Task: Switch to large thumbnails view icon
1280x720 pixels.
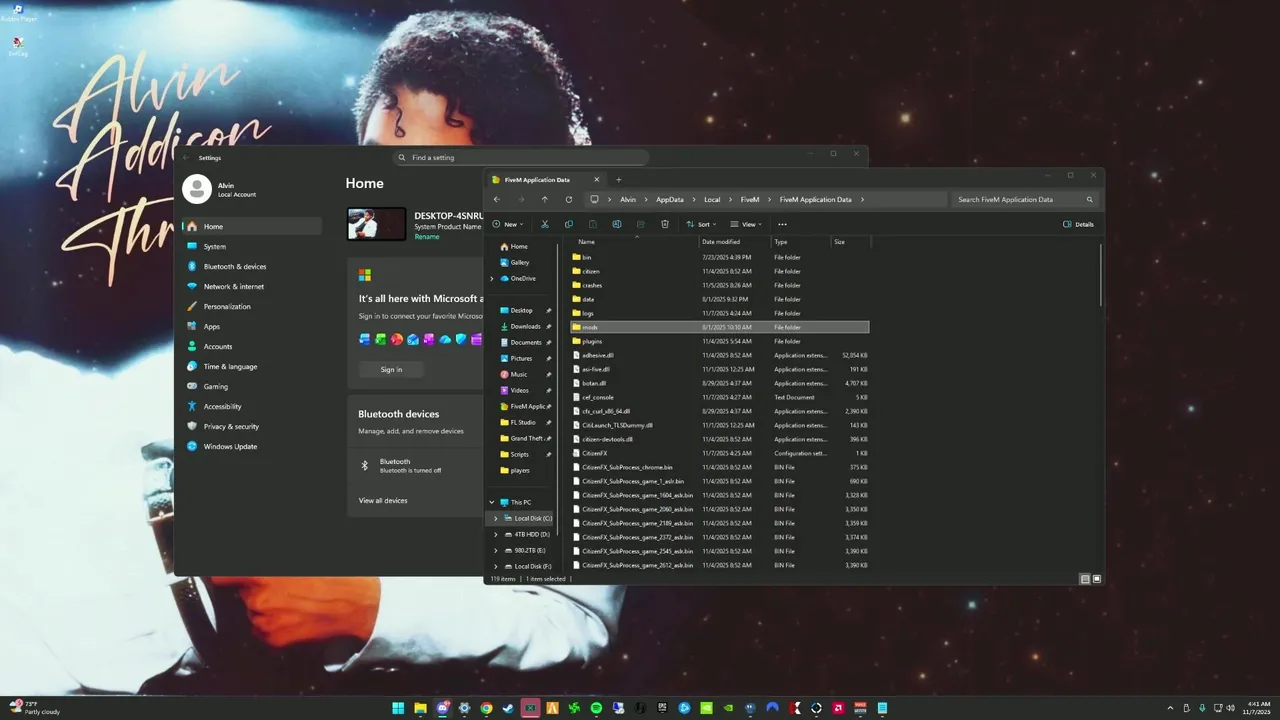Action: coord(1097,579)
